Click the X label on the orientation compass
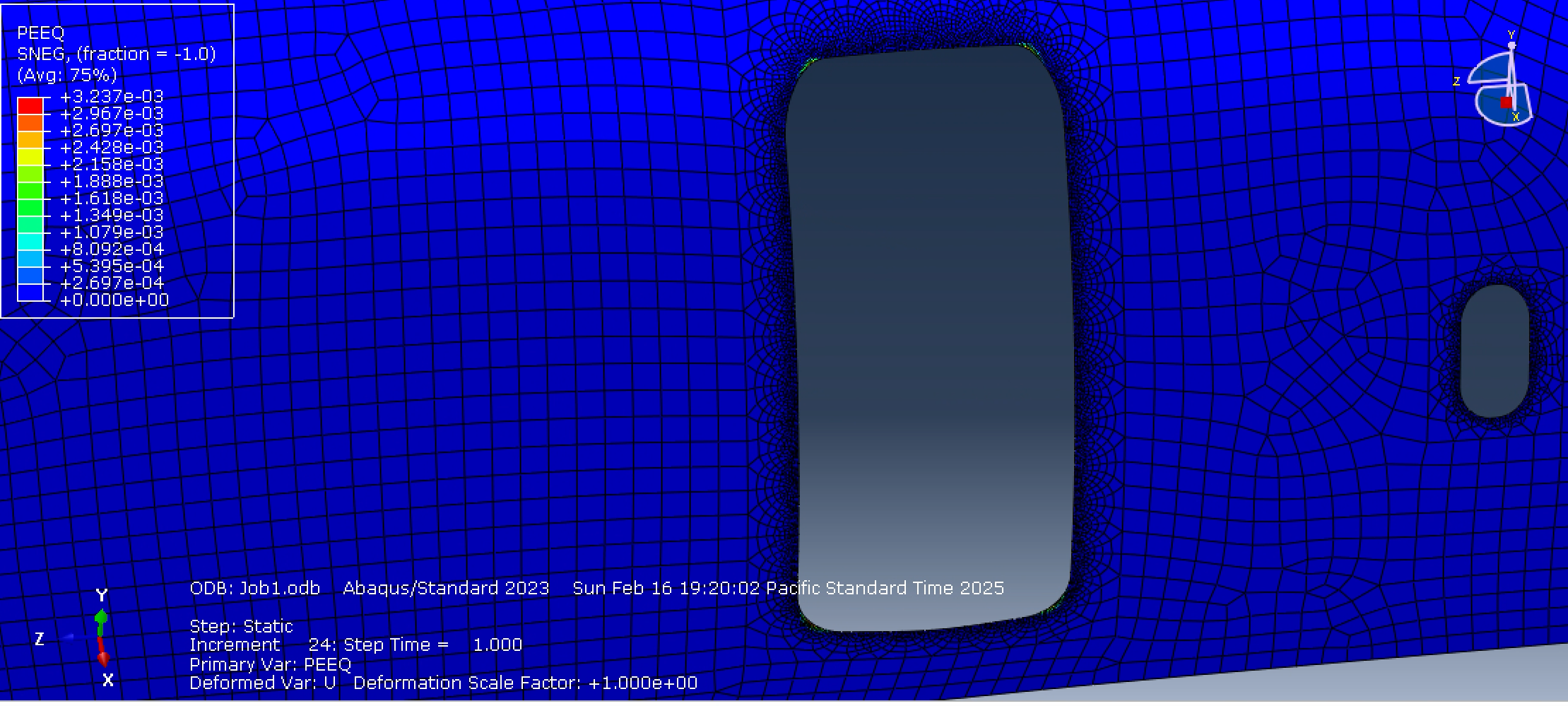Image resolution: width=1568 pixels, height=706 pixels. click(x=1515, y=117)
